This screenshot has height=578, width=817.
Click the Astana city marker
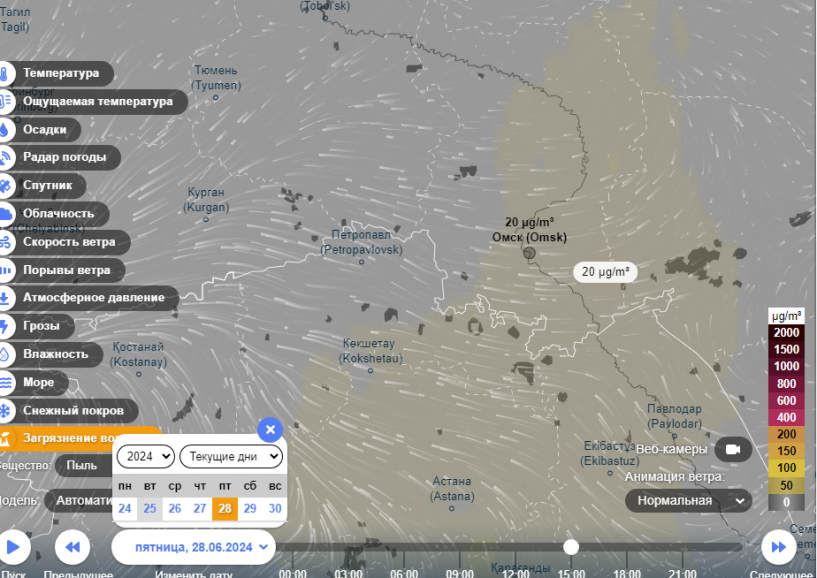click(x=452, y=508)
